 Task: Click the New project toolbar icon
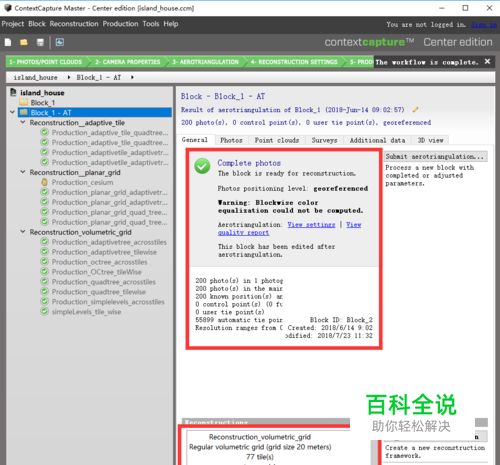click(x=8, y=42)
